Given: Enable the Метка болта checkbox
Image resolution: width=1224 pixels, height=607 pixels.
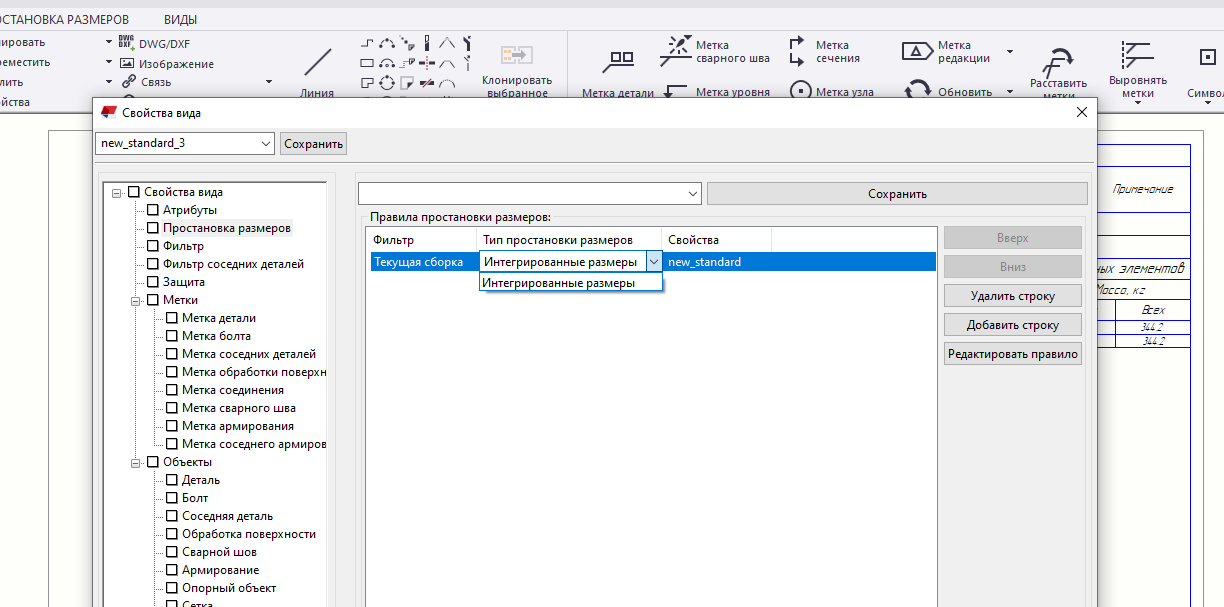Looking at the screenshot, I should pos(172,336).
